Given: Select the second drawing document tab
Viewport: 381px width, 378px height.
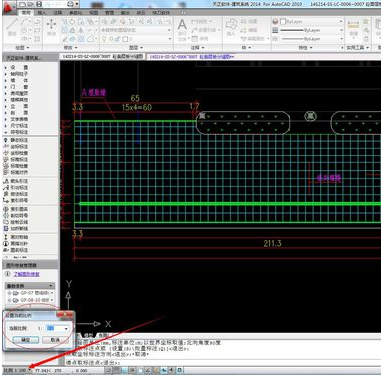Looking at the screenshot, I should pos(191,57).
